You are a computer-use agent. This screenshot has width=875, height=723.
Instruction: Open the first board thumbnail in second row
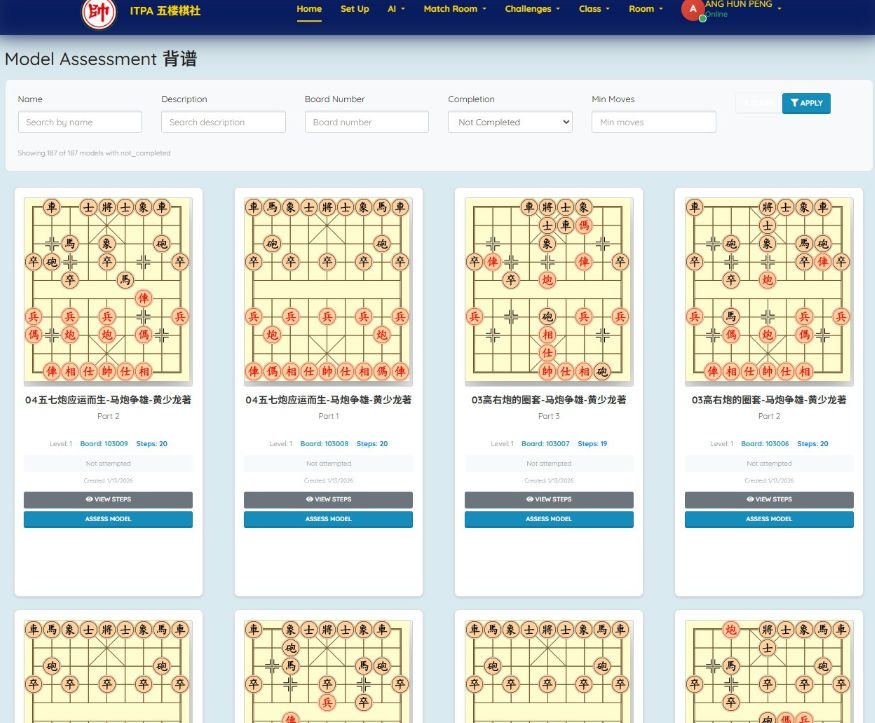click(108, 671)
